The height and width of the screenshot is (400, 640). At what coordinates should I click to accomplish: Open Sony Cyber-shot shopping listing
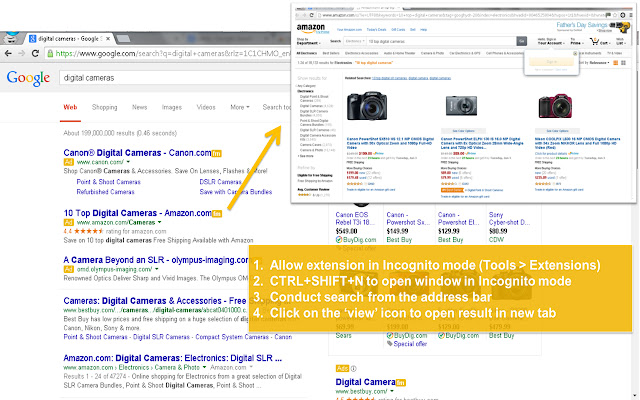[509, 218]
